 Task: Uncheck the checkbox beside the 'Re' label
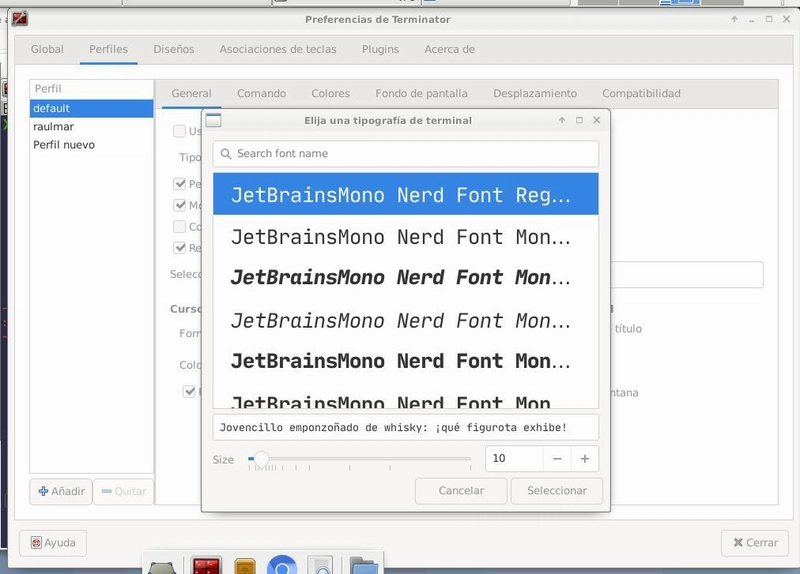click(x=179, y=248)
